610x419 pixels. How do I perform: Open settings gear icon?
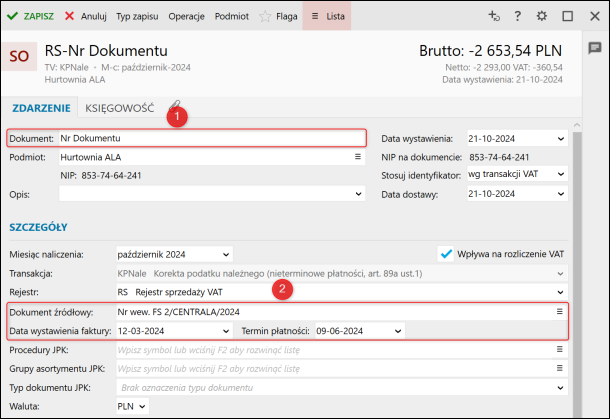[542, 16]
